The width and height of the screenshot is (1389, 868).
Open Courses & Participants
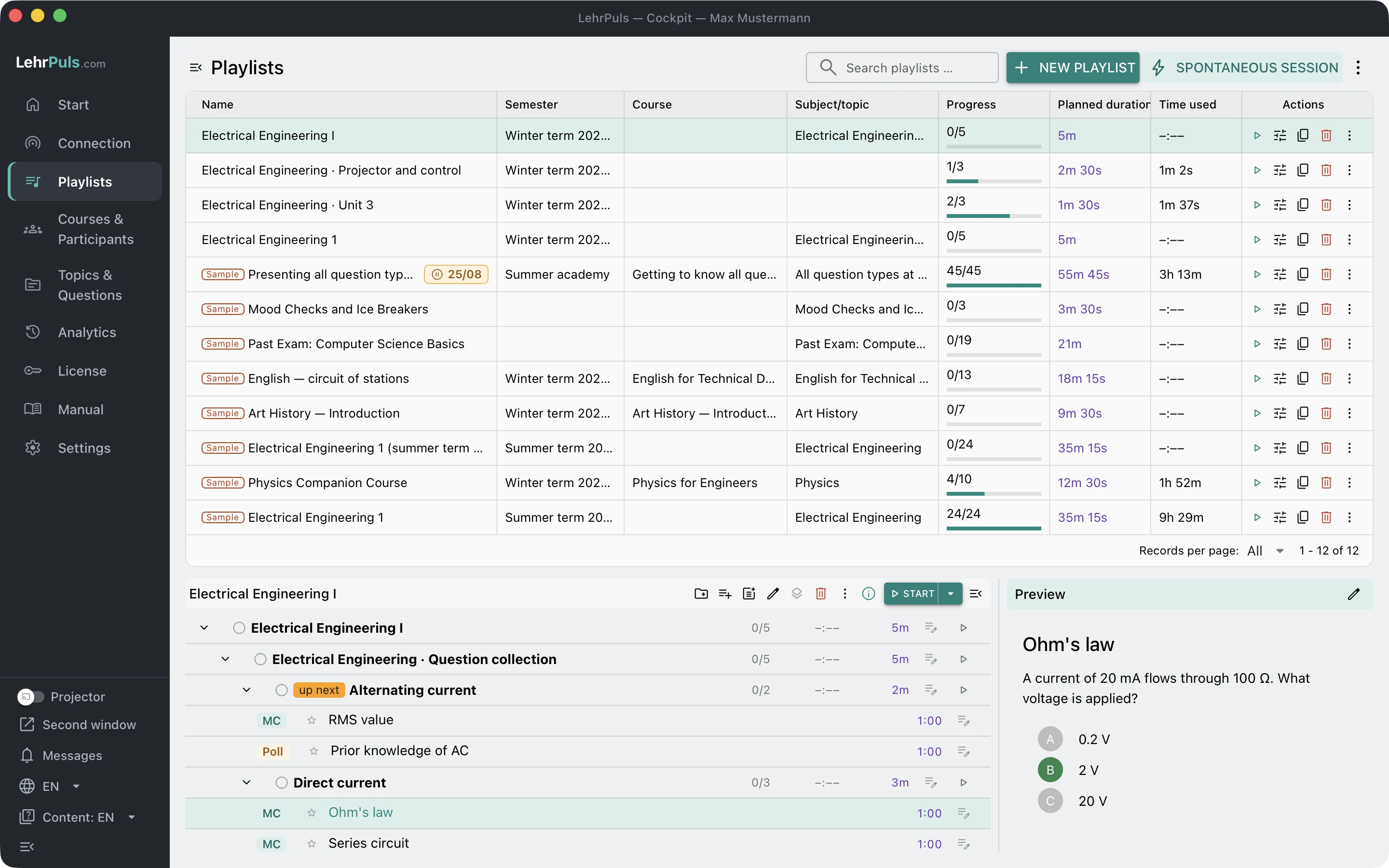click(85, 229)
